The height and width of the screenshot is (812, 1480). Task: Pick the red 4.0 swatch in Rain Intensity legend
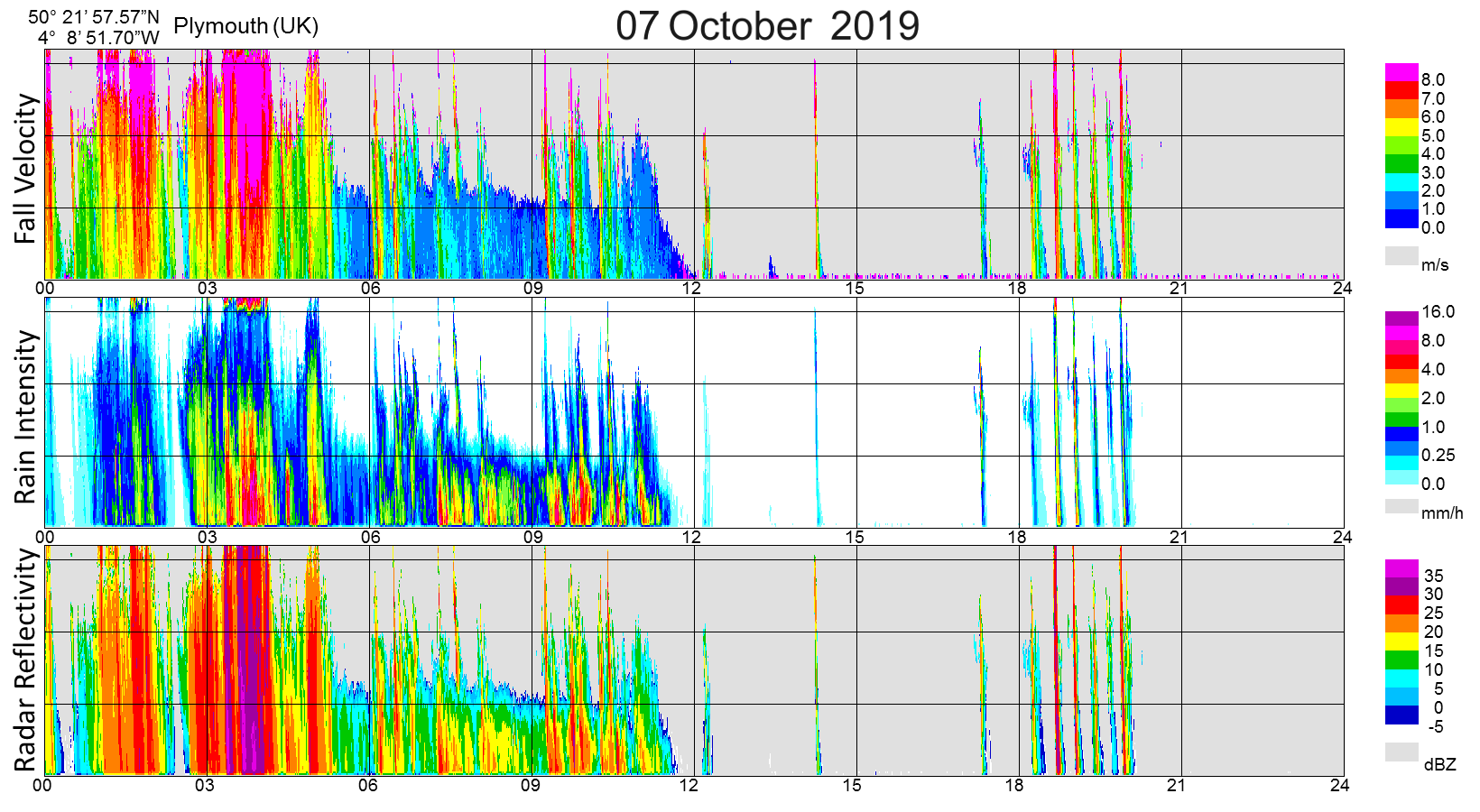(x=1401, y=362)
